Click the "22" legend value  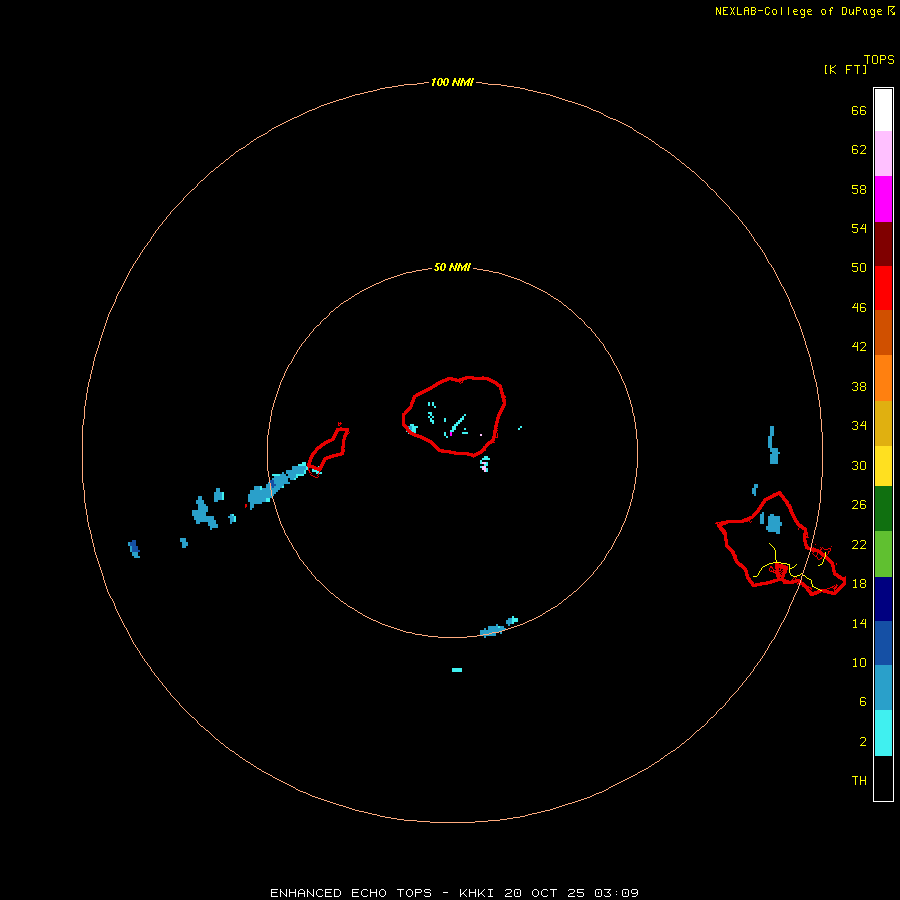coord(859,544)
